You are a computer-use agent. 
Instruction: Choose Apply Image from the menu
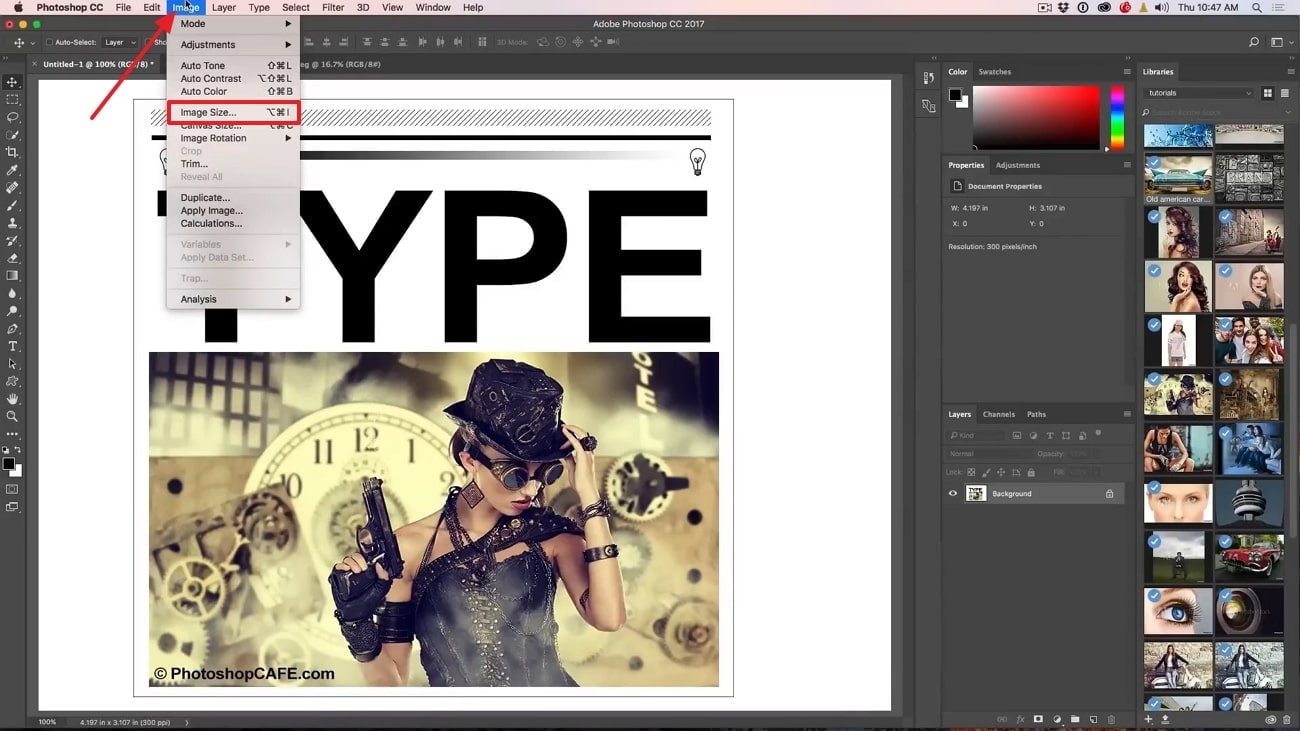tap(233, 211)
